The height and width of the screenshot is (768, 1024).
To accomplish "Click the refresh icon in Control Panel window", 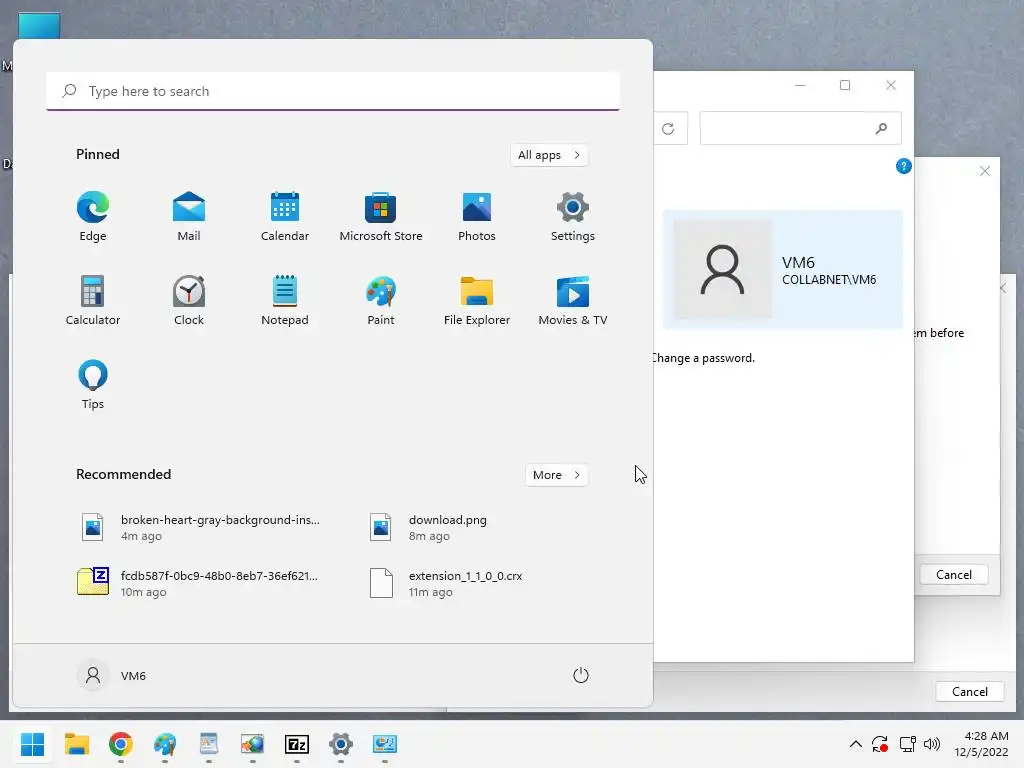I will [668, 129].
